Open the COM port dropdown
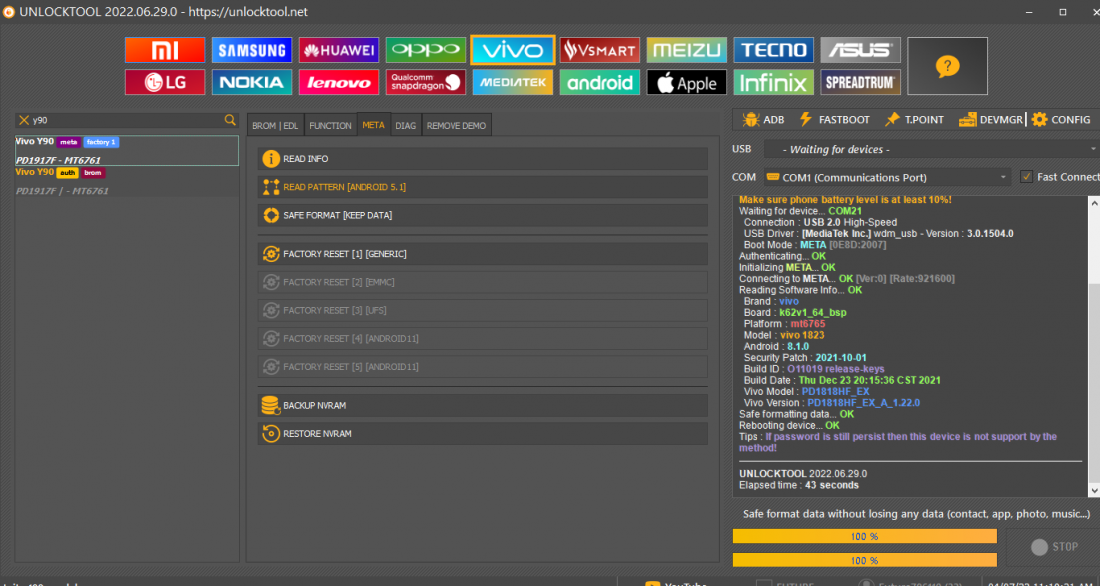The width and height of the screenshot is (1100, 586). click(887, 177)
